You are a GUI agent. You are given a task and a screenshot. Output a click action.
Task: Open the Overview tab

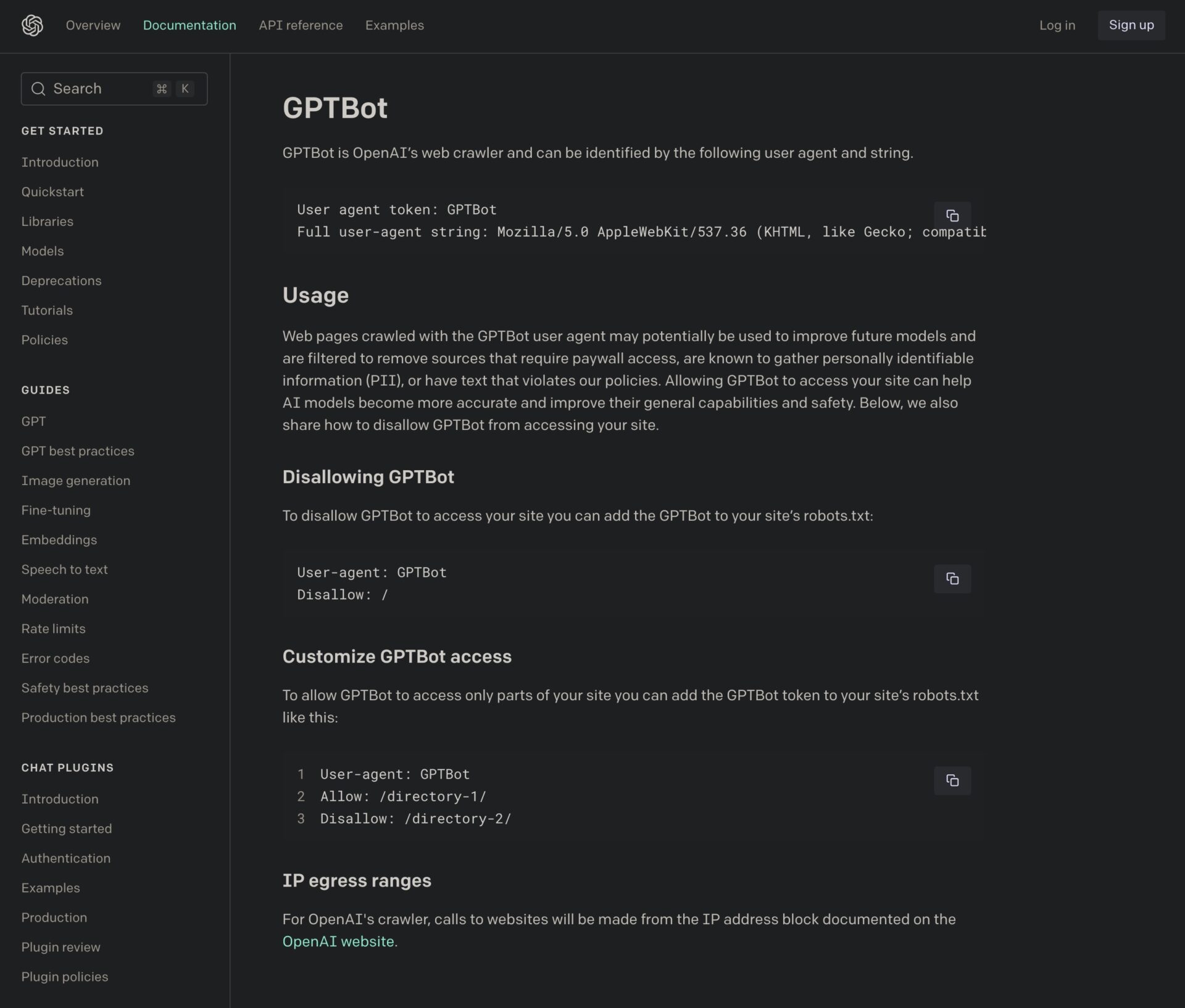pos(93,25)
